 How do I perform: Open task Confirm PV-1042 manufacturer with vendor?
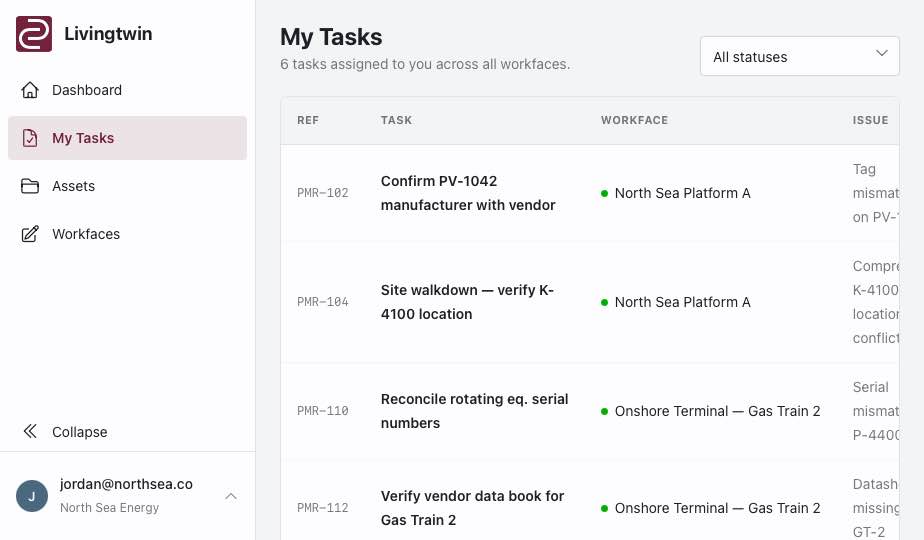(468, 193)
